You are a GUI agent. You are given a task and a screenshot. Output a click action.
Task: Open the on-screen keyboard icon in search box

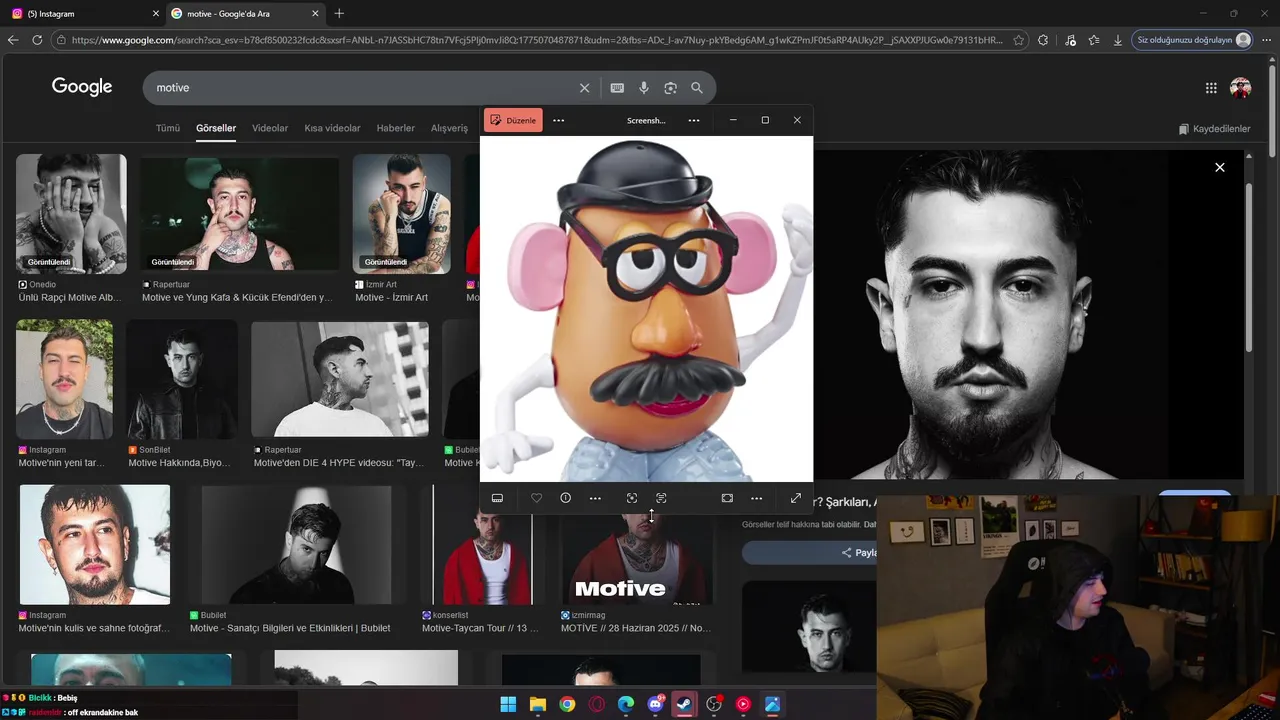pyautogui.click(x=617, y=88)
